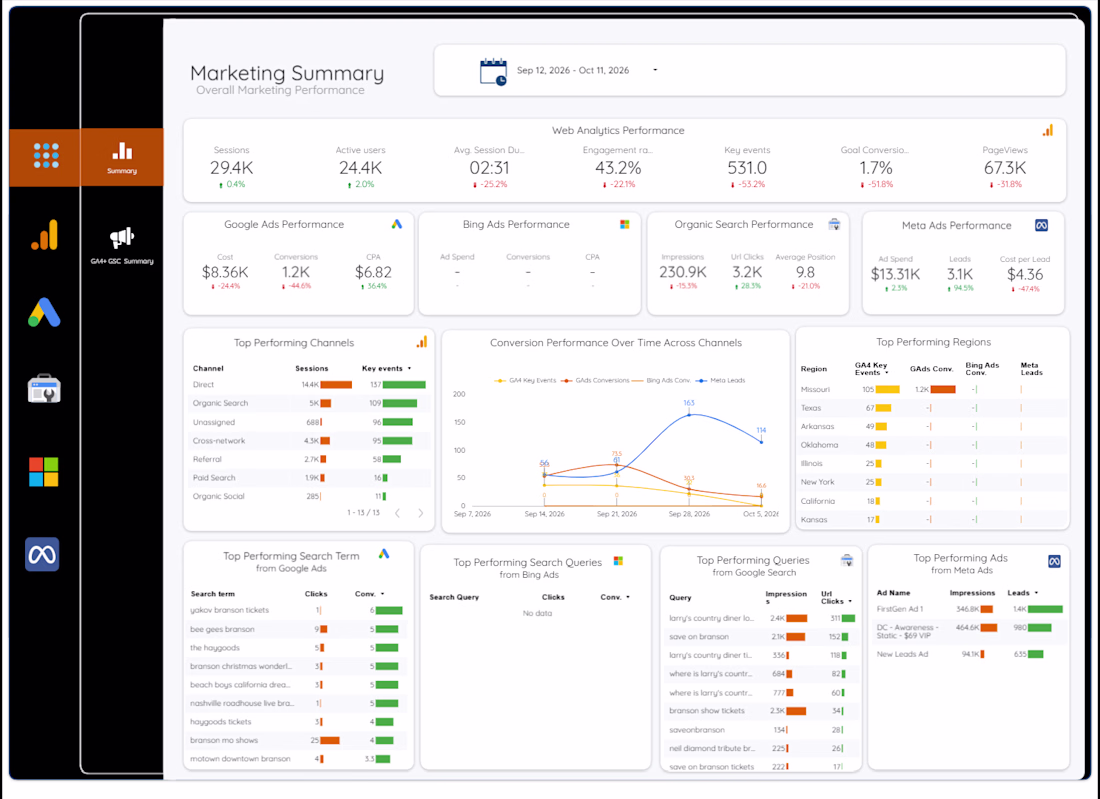Sort Google Search queries by Url Clicks
Viewport: 1100px width, 799px height.
[x=837, y=598]
